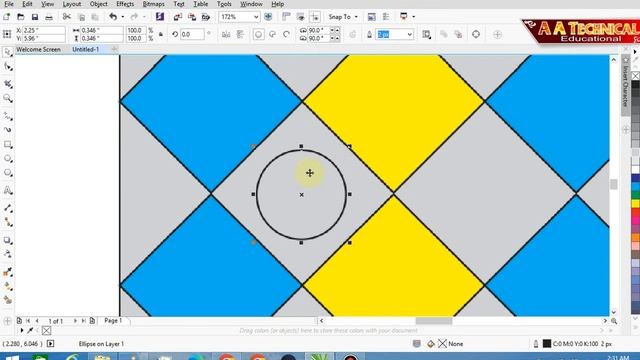The image size is (640, 360).
Task: Click the Export icon
Action: 192,17
